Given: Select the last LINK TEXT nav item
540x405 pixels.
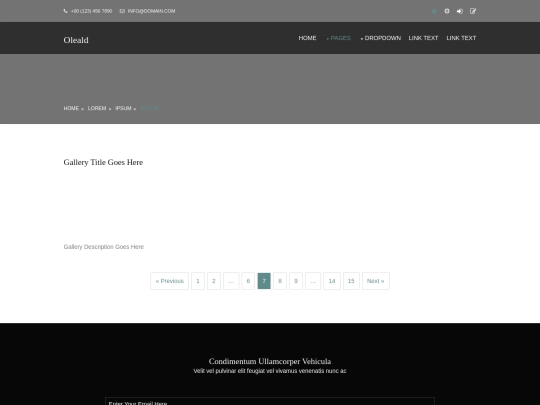Looking at the screenshot, I should tap(461, 38).
